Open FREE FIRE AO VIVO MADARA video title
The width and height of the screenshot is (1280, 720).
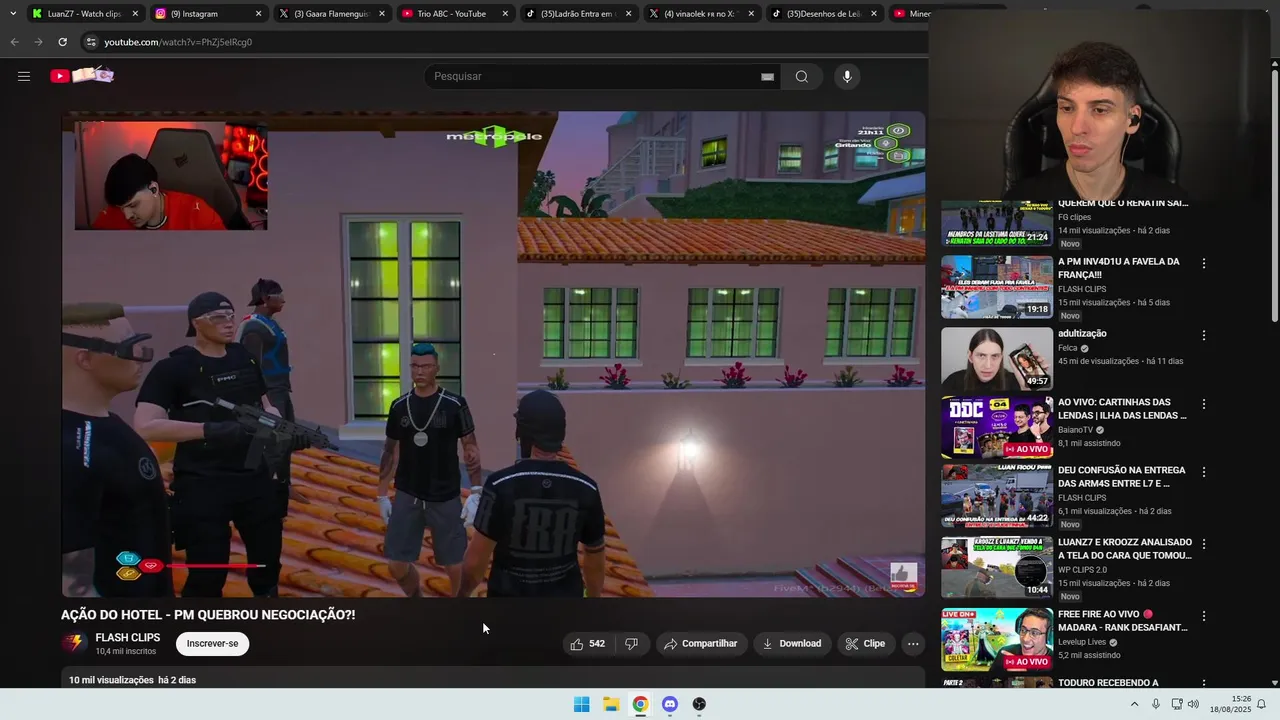1123,621
